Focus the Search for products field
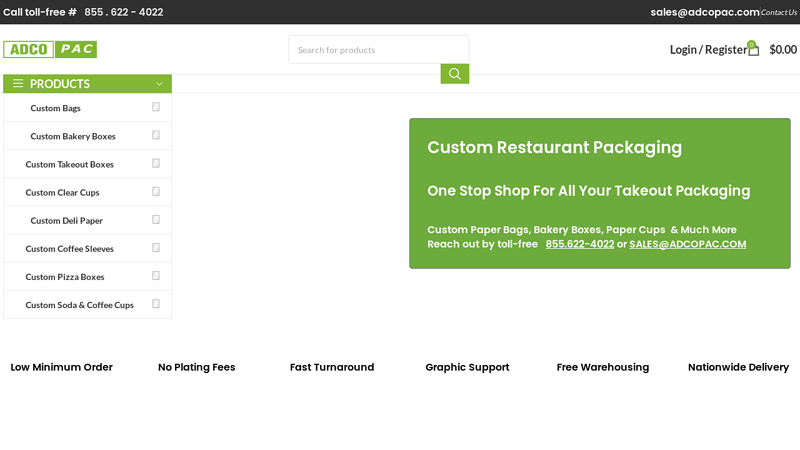The height and width of the screenshot is (450, 800). coord(379,49)
